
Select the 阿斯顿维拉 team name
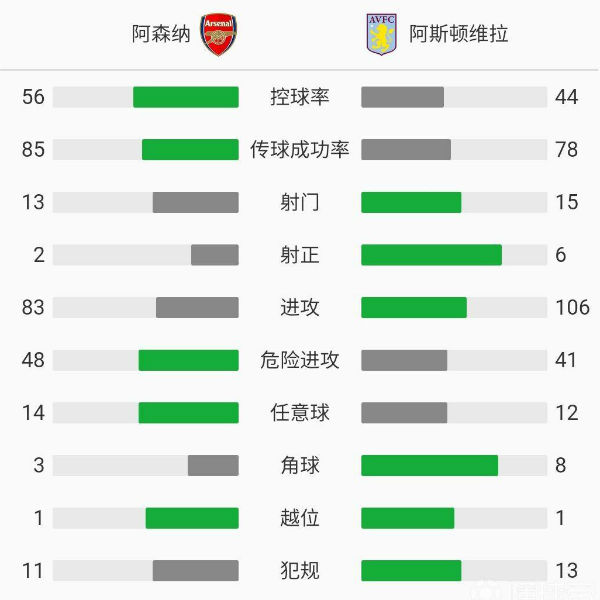[459, 34]
